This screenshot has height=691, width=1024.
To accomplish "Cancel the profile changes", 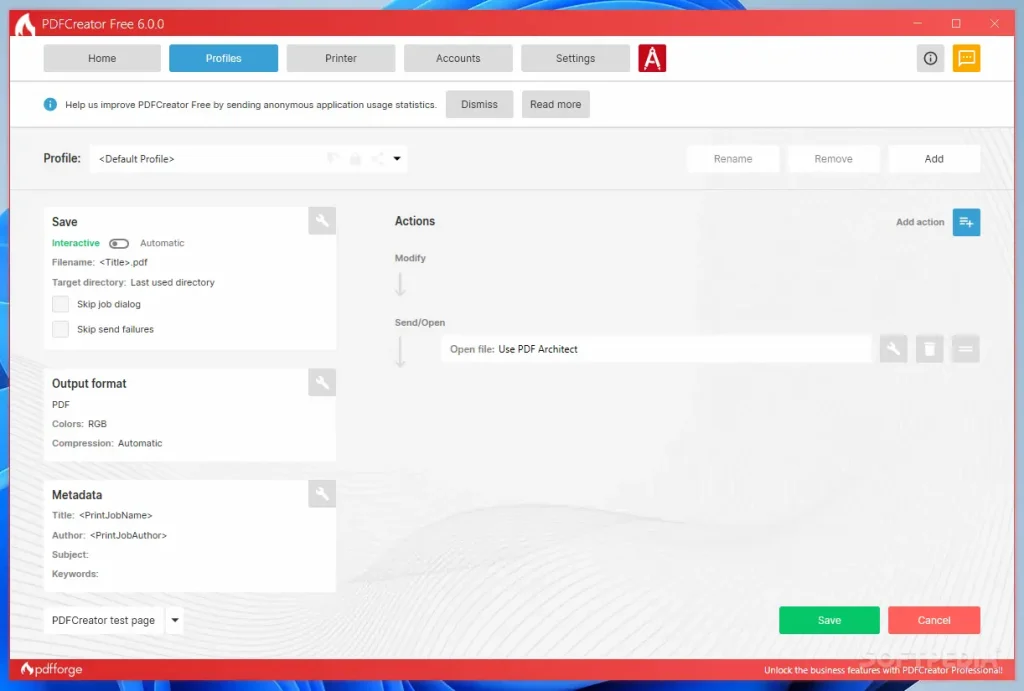I will [x=934, y=620].
